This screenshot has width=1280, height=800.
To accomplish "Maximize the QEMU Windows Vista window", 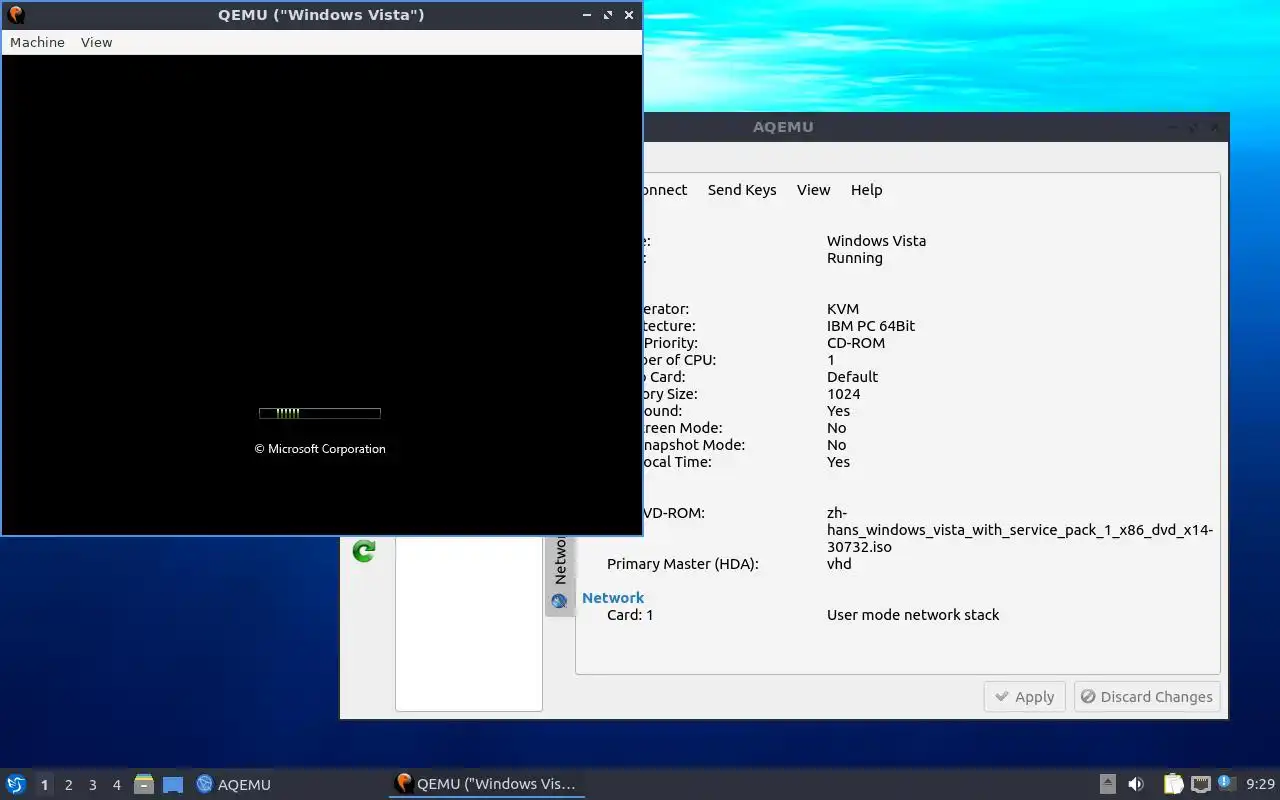I will [x=607, y=15].
